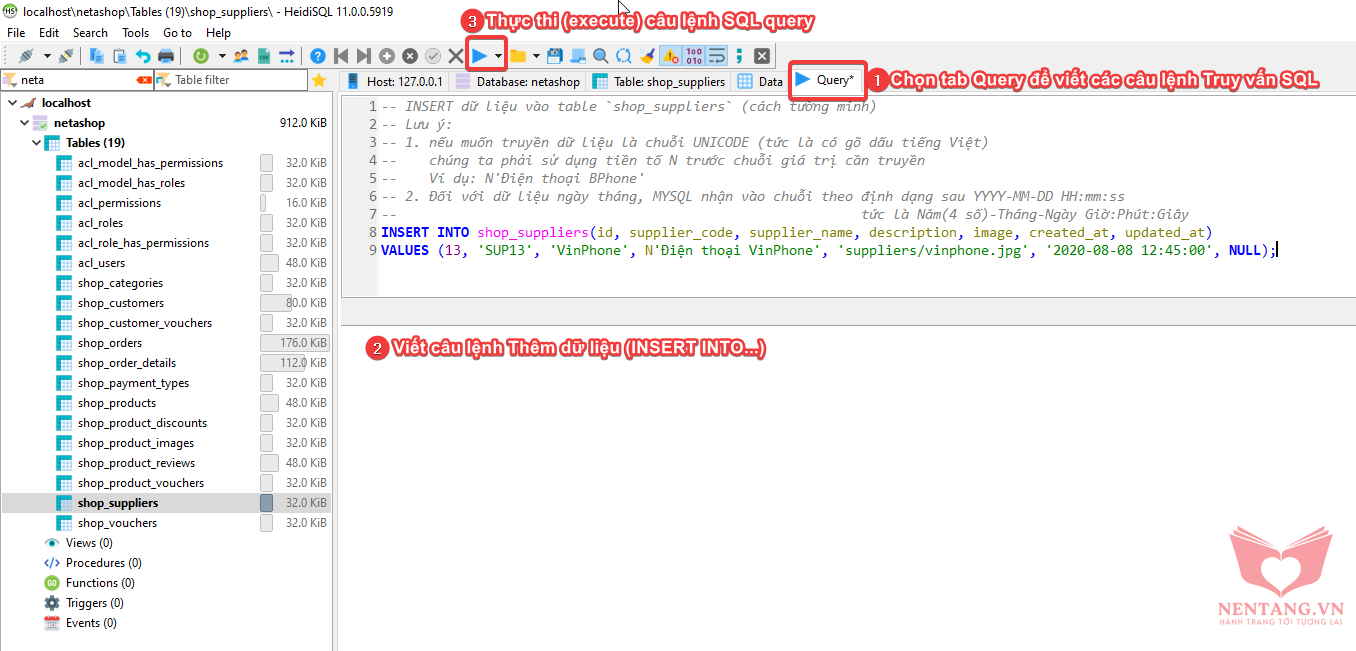Image resolution: width=1356 pixels, height=651 pixels.
Task: Open the dropdown arrow beside run button
Action: (498, 56)
